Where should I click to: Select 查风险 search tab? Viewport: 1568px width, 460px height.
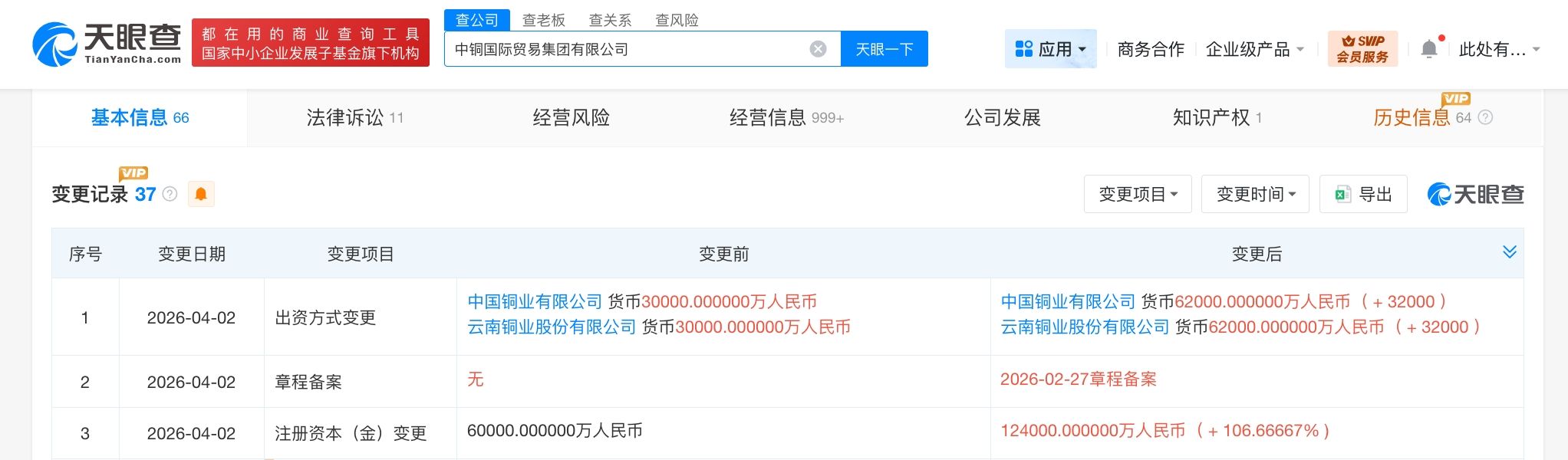677,20
